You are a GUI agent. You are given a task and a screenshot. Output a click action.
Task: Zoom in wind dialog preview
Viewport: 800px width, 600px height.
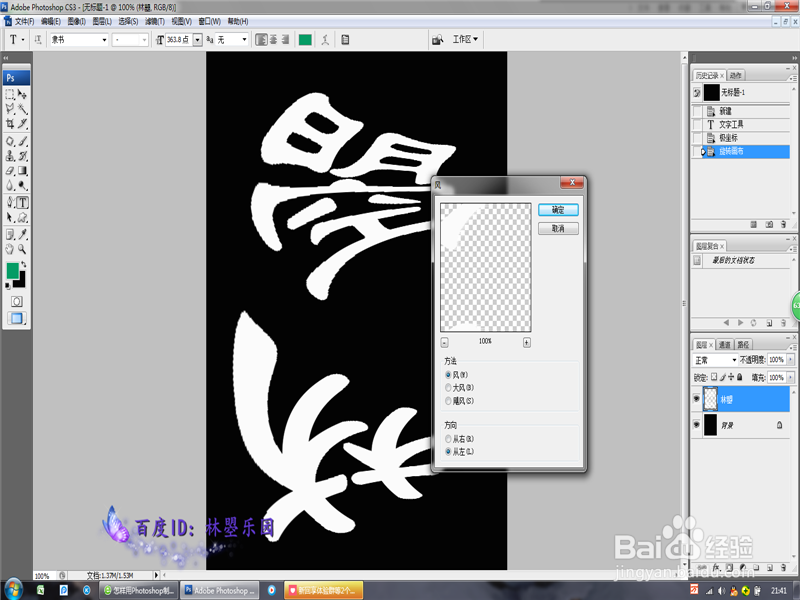(x=527, y=342)
